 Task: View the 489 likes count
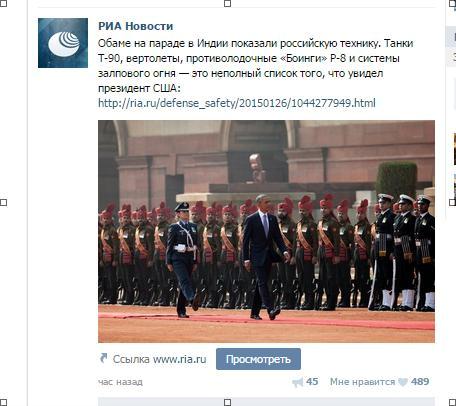click(420, 382)
